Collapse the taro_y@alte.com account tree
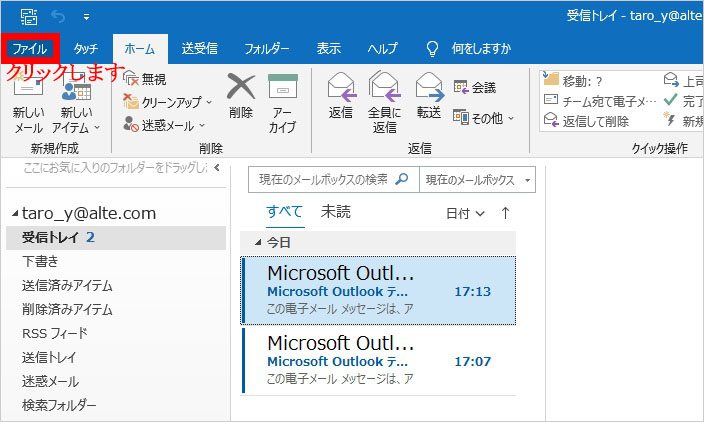Viewport: 704px width, 422px height. [x=15, y=213]
